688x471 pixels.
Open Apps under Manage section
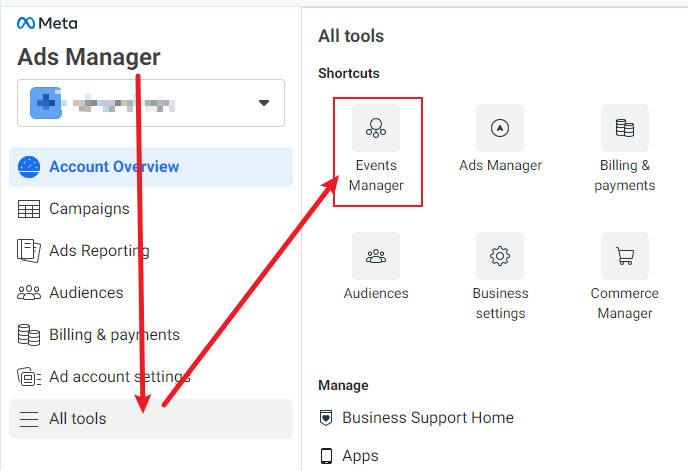(360, 456)
